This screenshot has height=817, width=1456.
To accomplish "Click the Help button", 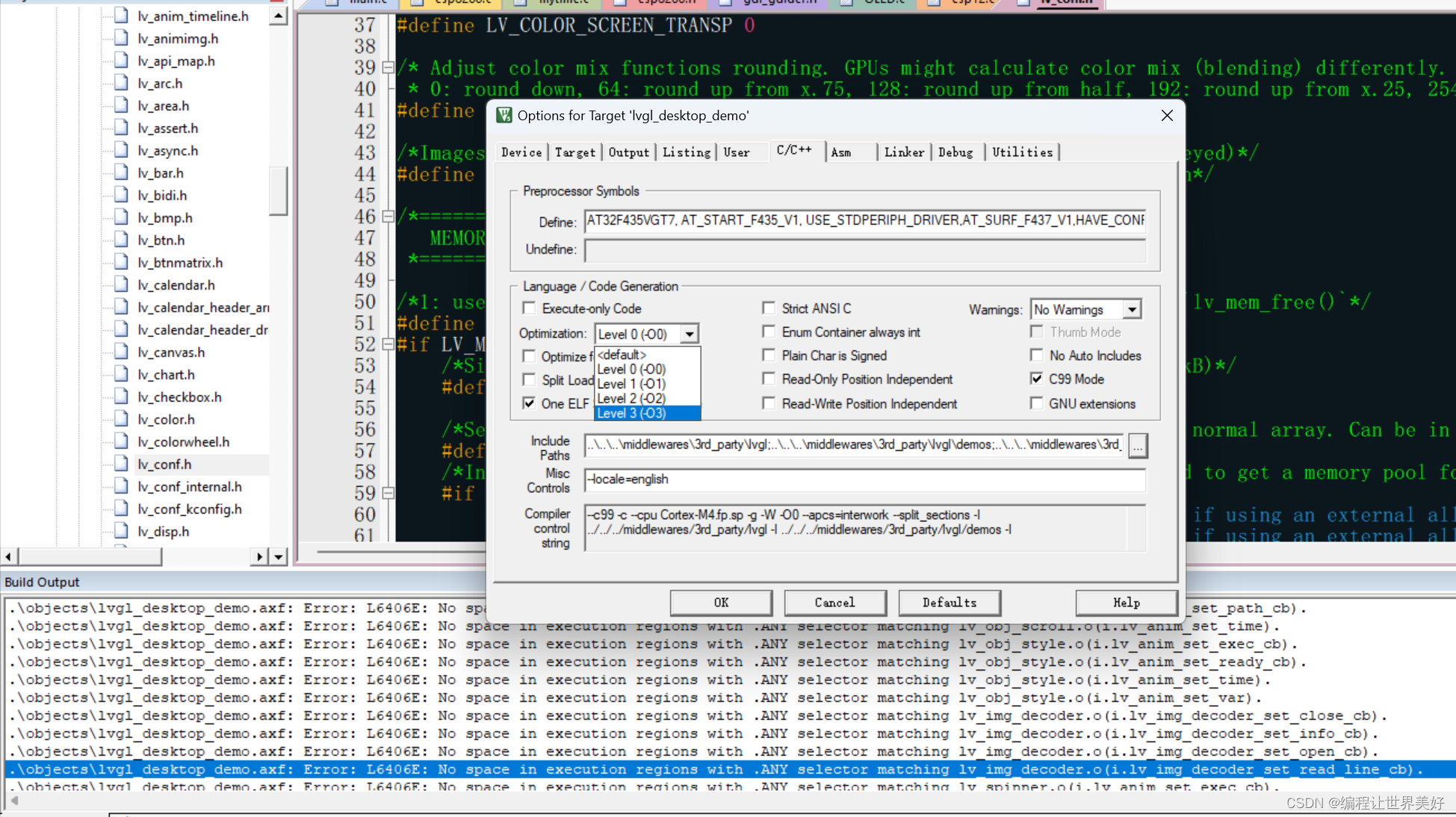I will [x=1126, y=603].
